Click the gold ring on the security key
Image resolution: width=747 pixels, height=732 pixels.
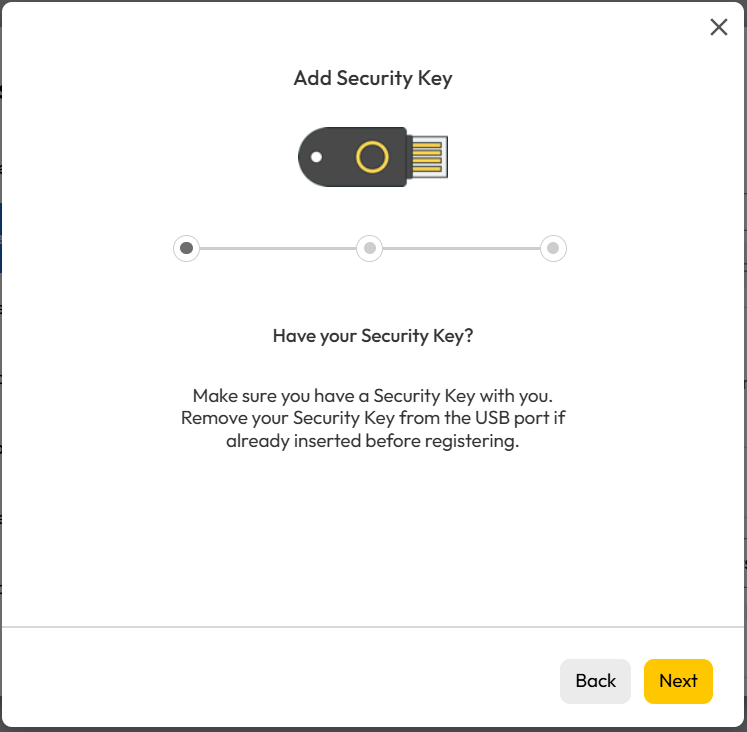372,157
